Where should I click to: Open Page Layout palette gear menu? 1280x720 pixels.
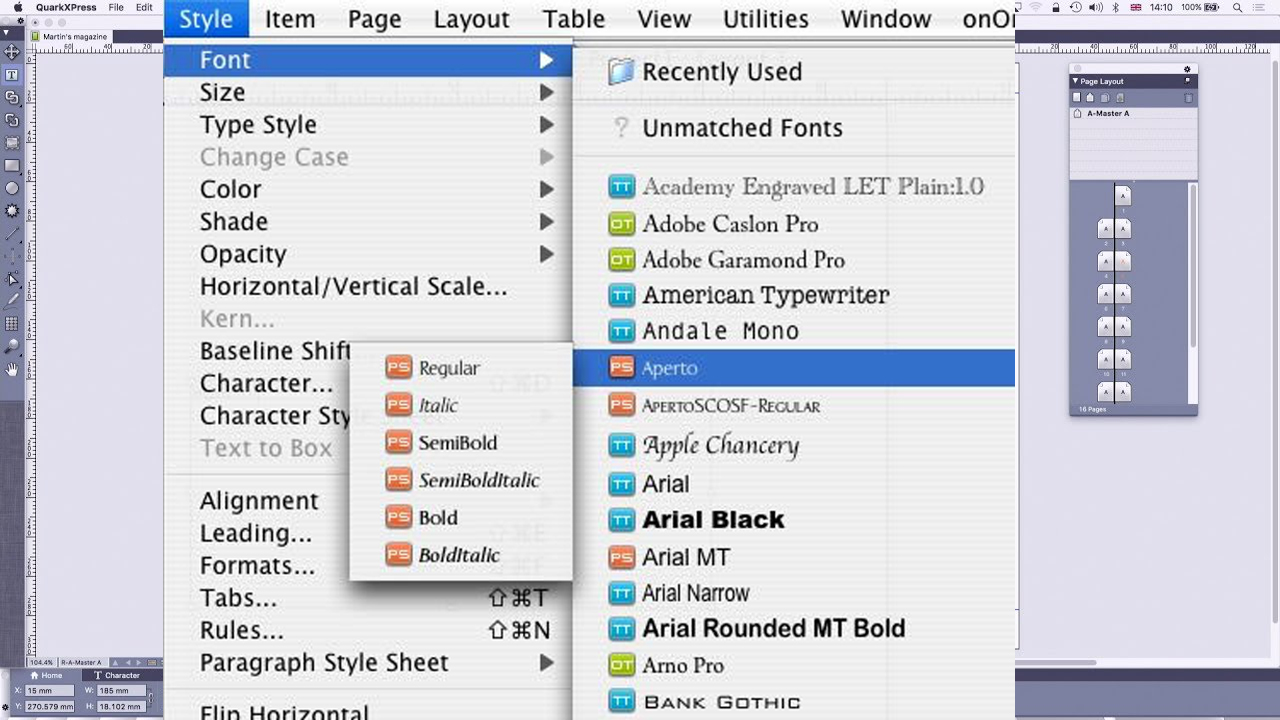pyautogui.click(x=1187, y=69)
